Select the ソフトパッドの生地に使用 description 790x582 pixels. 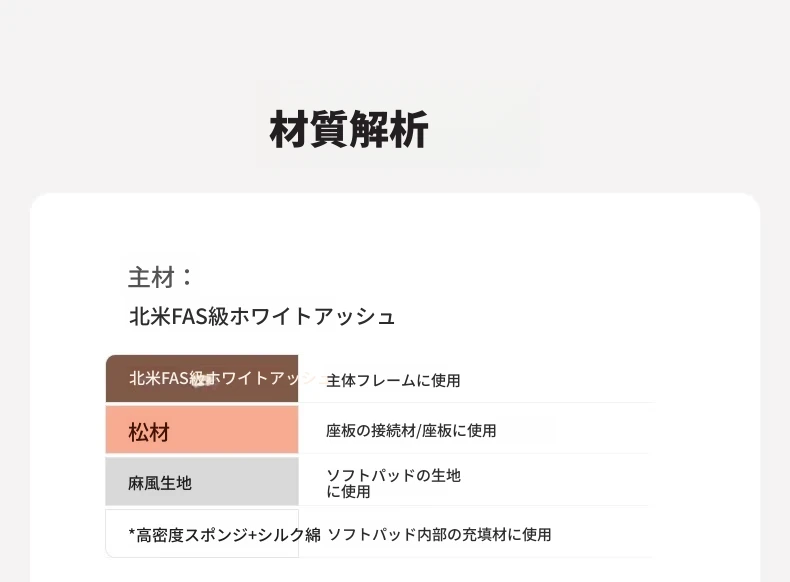click(393, 483)
